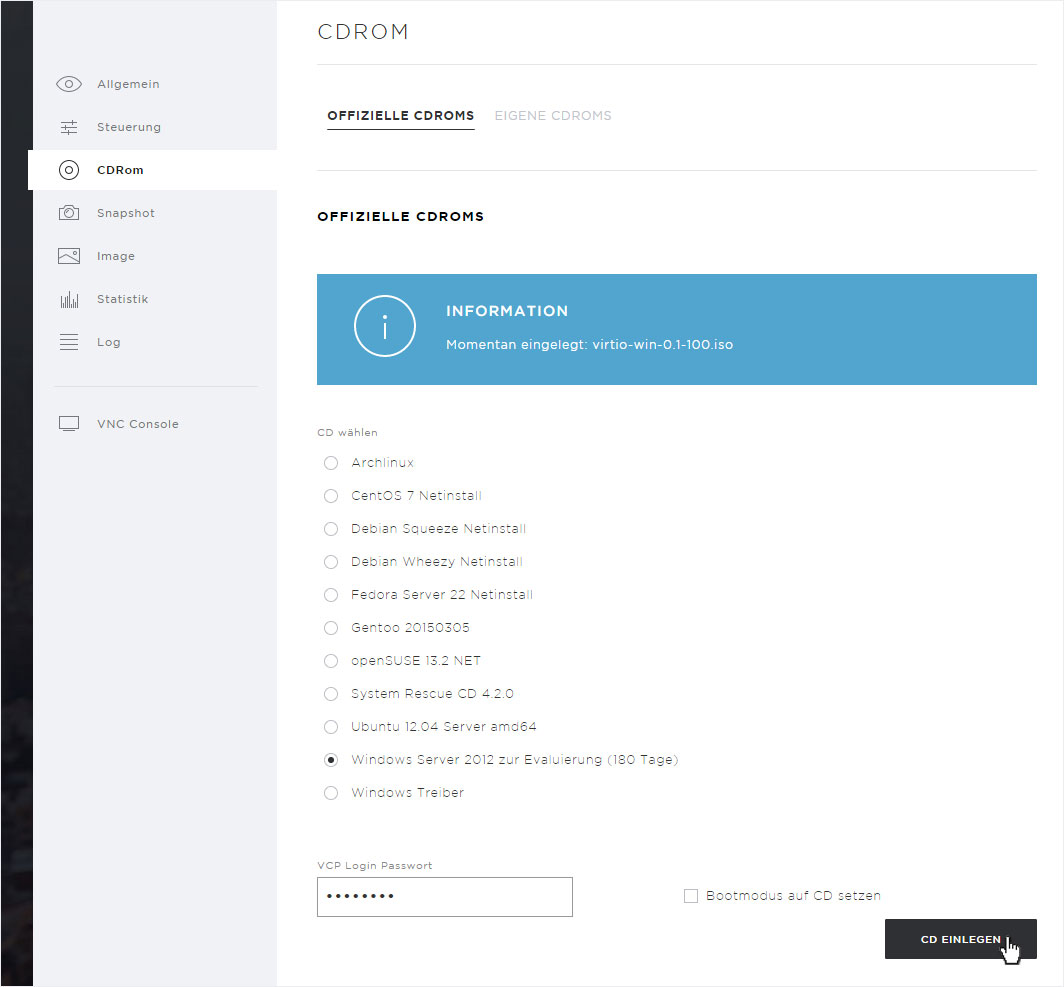
Task: Click the disc icon for CDRom
Action: click(68, 170)
